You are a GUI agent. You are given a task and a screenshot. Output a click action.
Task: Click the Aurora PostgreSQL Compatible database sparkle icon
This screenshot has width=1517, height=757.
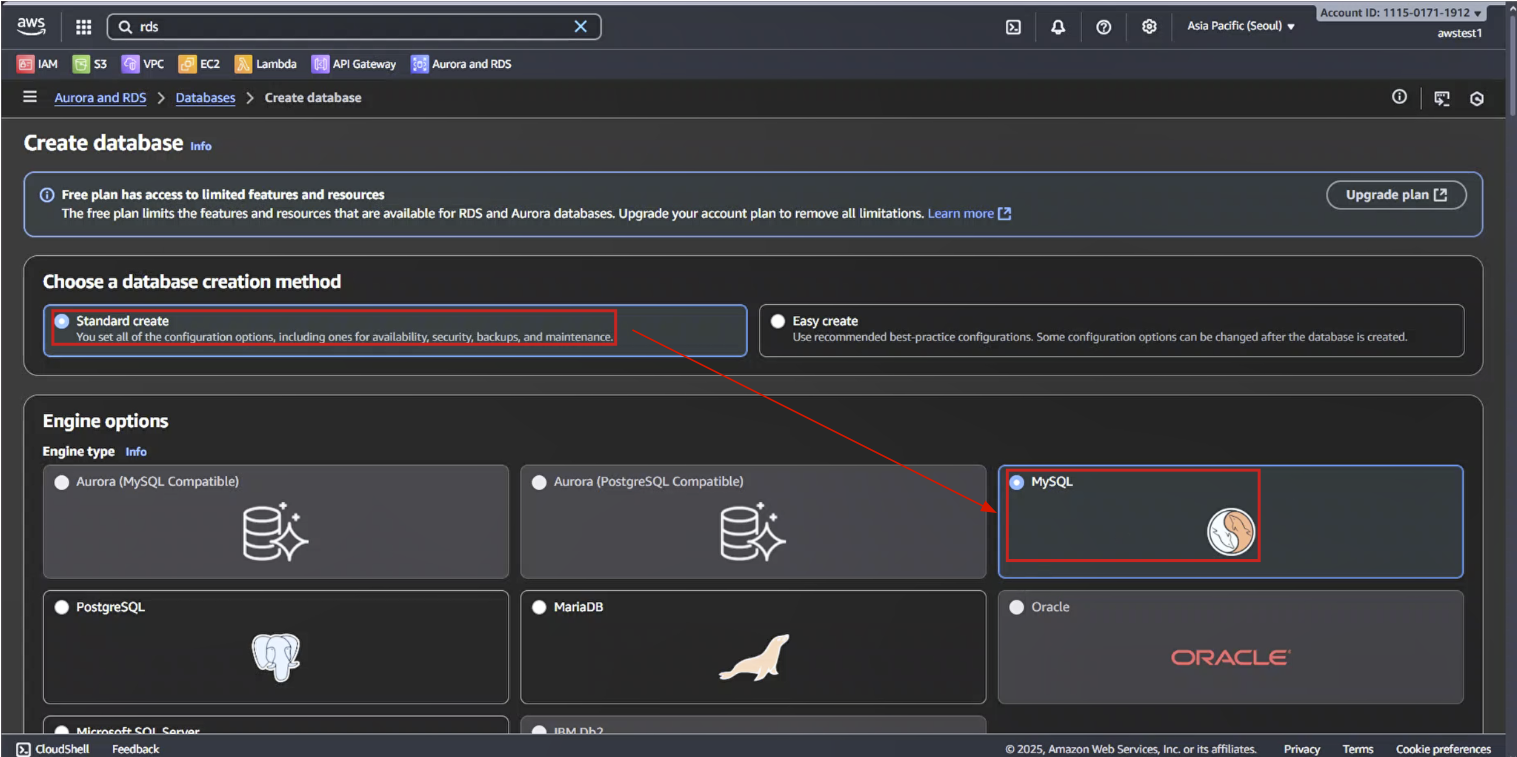[753, 531]
